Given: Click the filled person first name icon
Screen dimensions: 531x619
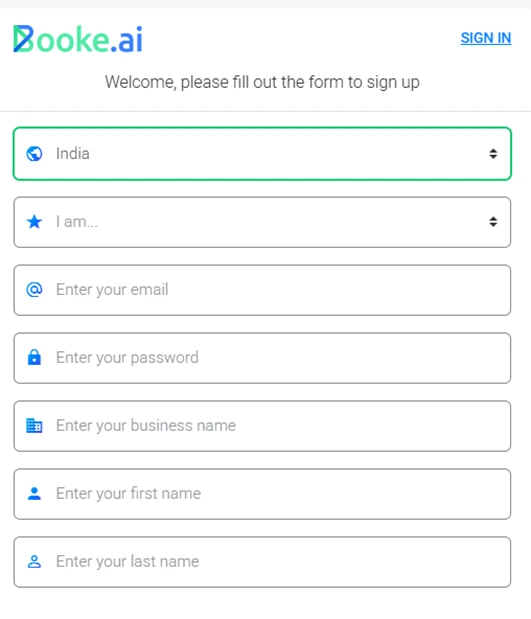Looking at the screenshot, I should (x=34, y=493).
